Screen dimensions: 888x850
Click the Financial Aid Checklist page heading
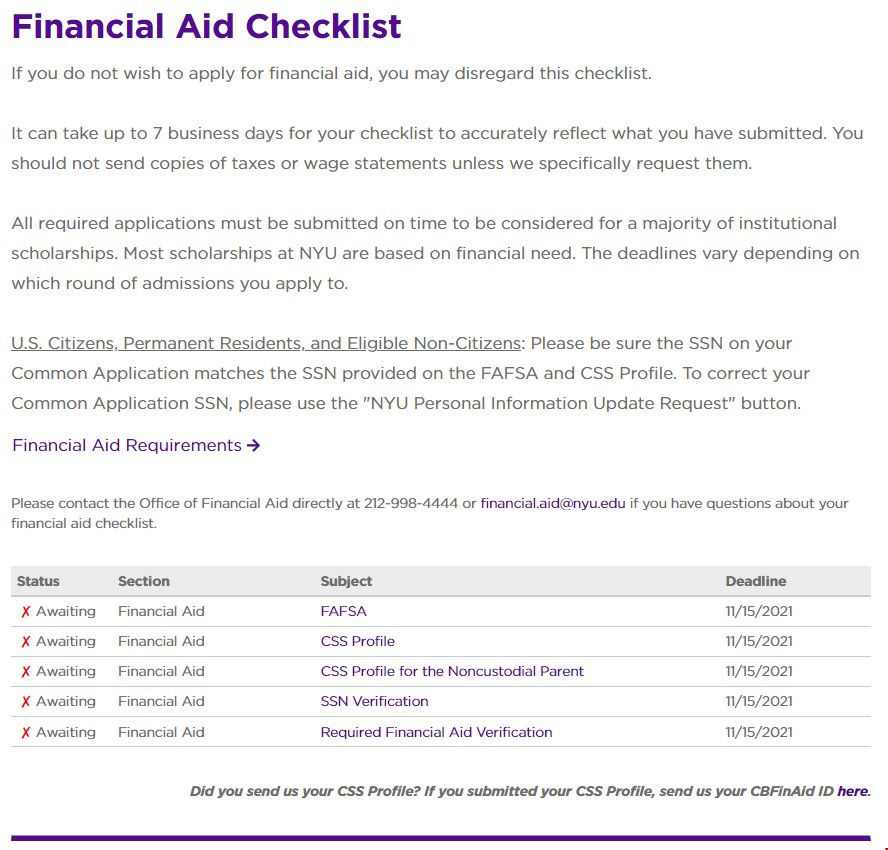(206, 26)
